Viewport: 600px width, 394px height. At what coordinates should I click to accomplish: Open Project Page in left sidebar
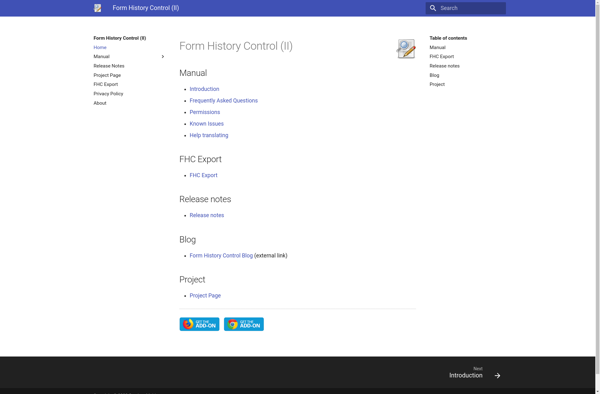coord(107,75)
